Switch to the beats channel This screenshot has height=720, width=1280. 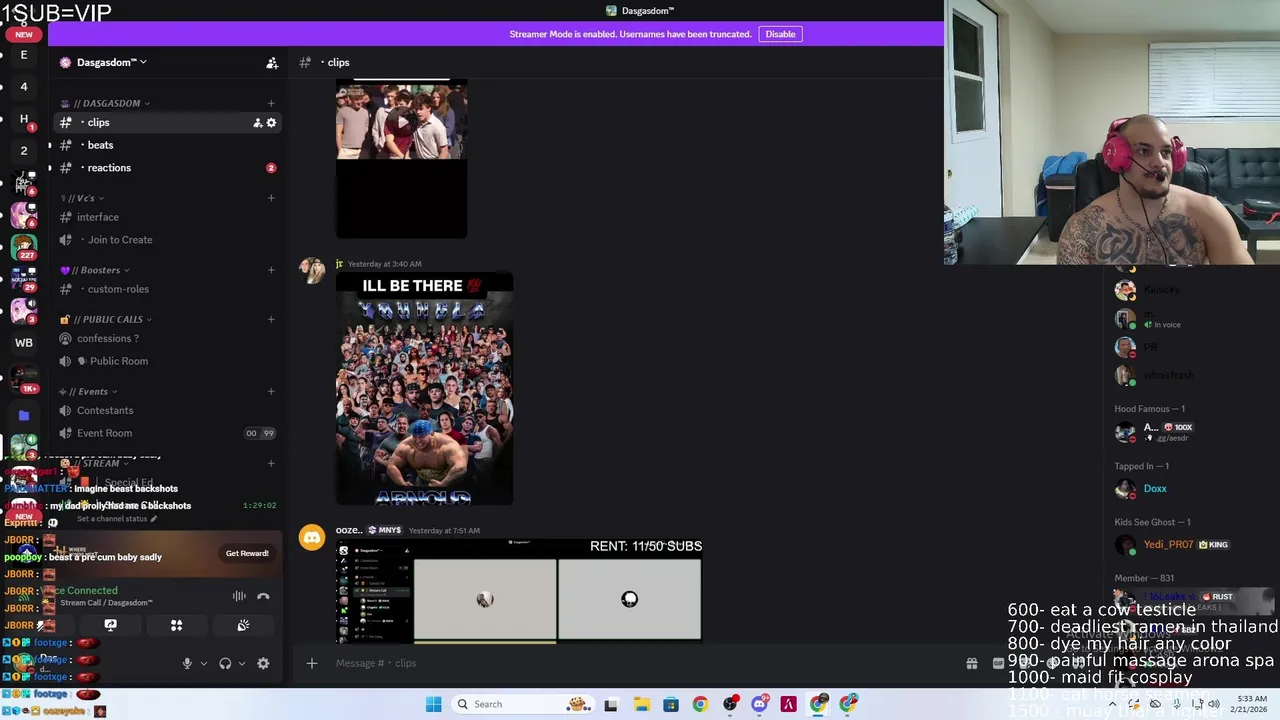(x=166, y=145)
